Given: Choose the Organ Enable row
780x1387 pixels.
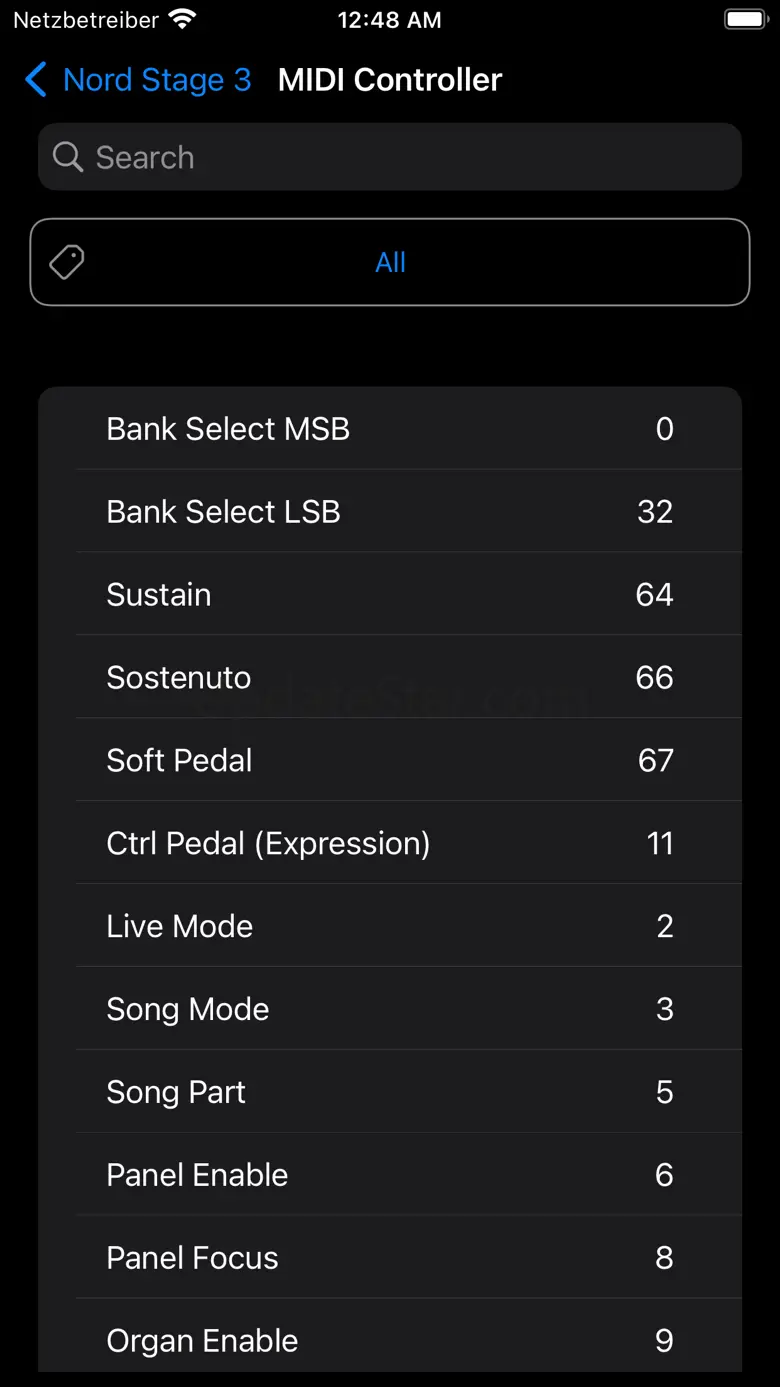Looking at the screenshot, I should point(390,1341).
